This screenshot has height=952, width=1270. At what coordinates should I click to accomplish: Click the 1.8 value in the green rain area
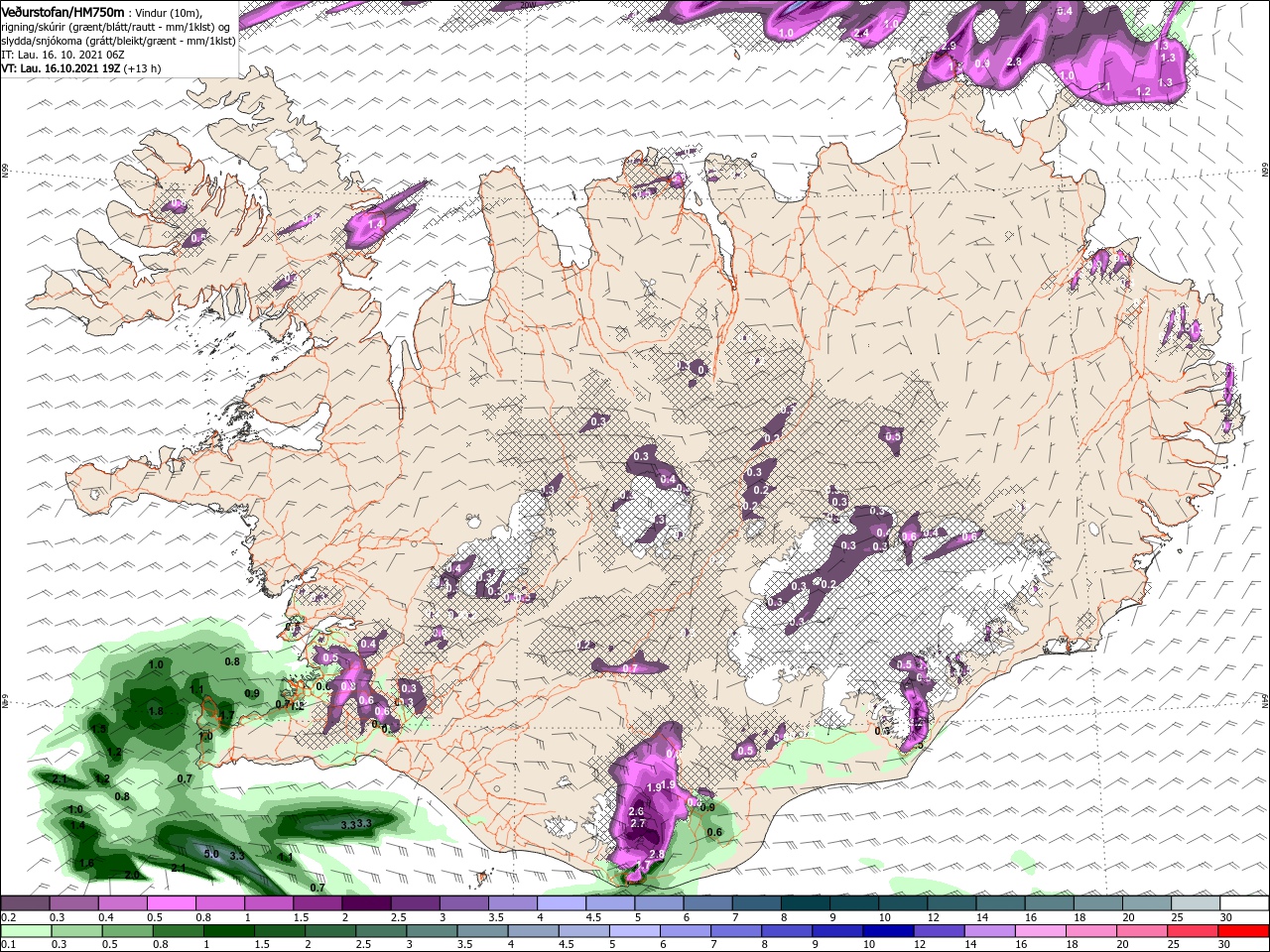[156, 711]
